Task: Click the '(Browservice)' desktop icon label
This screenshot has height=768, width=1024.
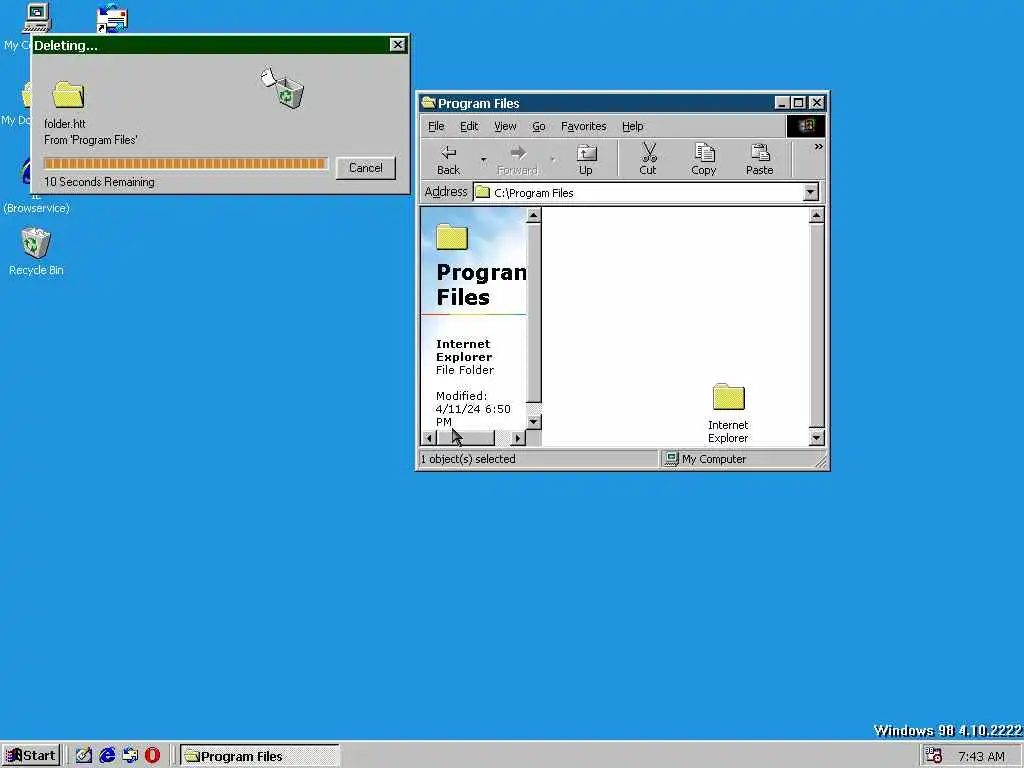Action: coord(37,208)
